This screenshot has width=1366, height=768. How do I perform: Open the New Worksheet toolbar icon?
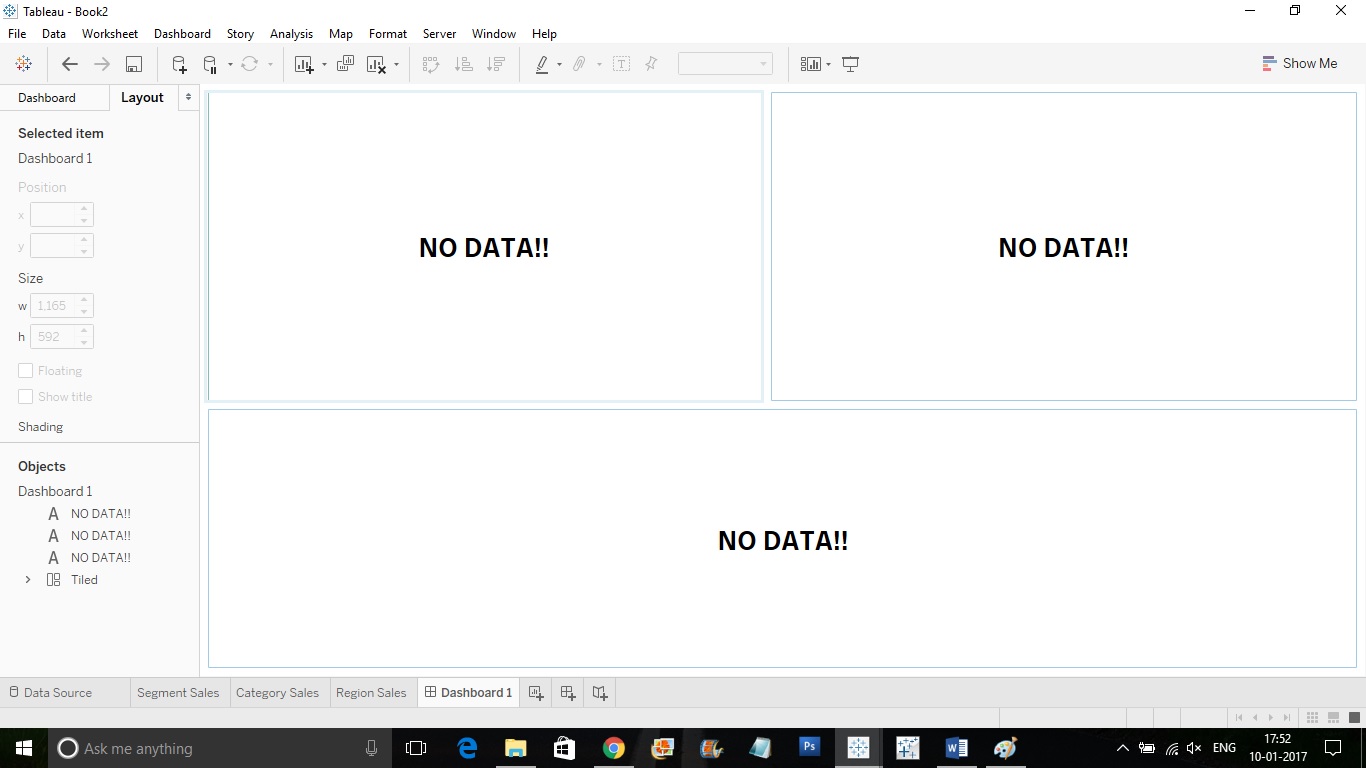(305, 63)
